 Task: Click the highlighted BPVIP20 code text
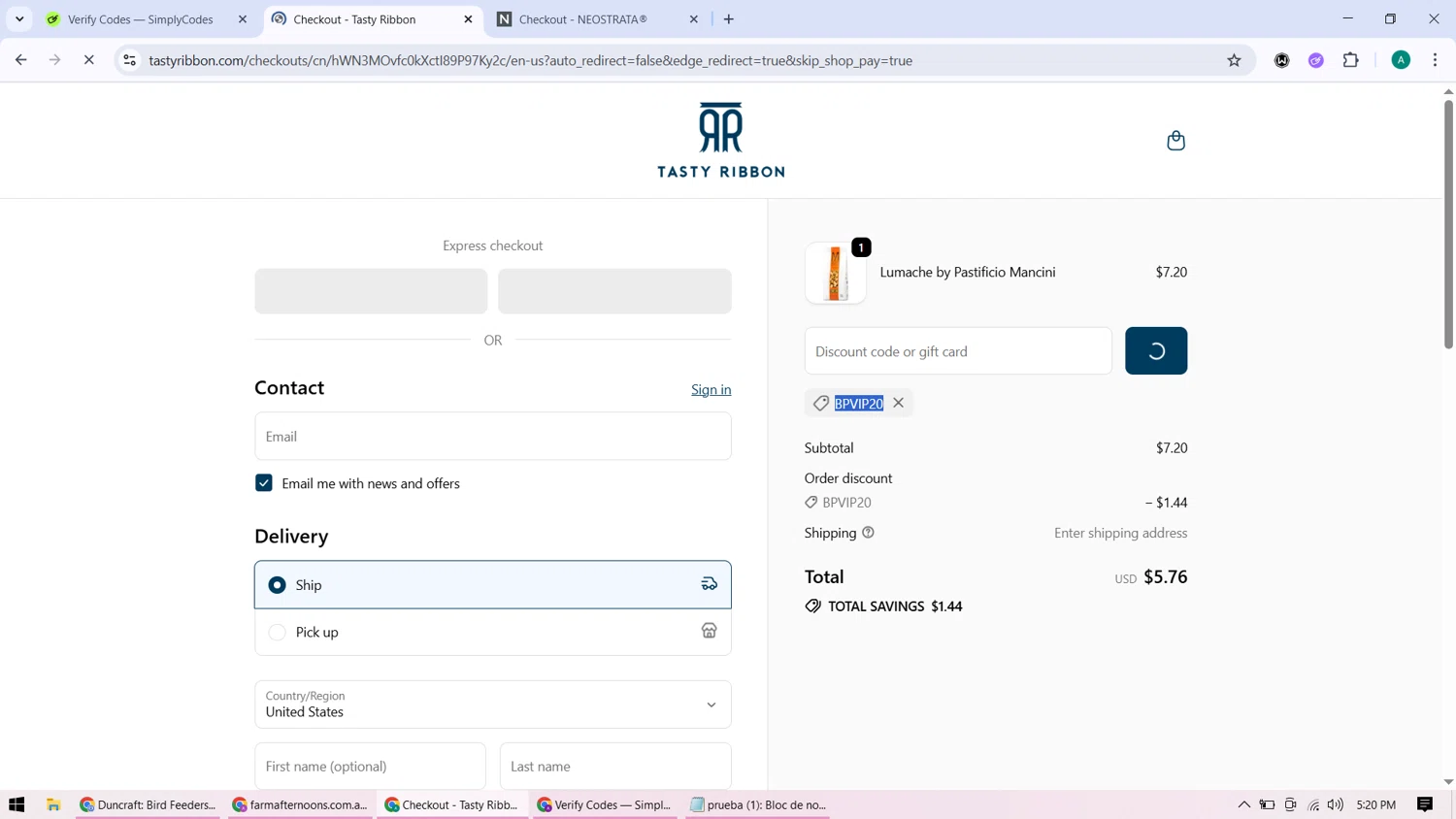tap(859, 403)
